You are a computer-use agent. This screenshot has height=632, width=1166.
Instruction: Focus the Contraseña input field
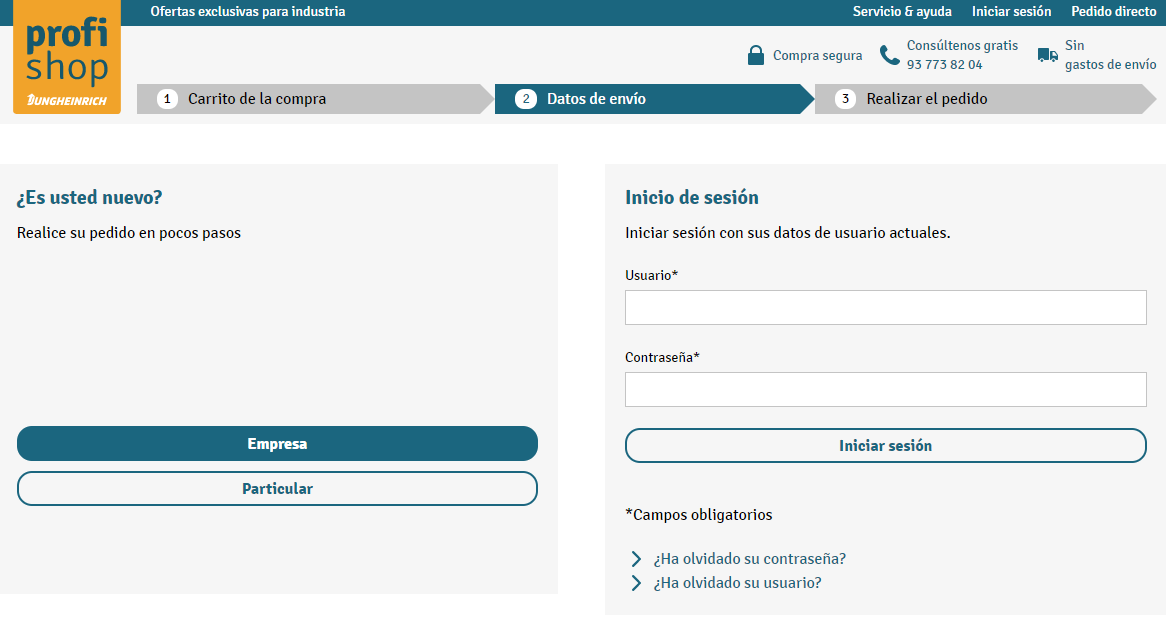click(886, 390)
